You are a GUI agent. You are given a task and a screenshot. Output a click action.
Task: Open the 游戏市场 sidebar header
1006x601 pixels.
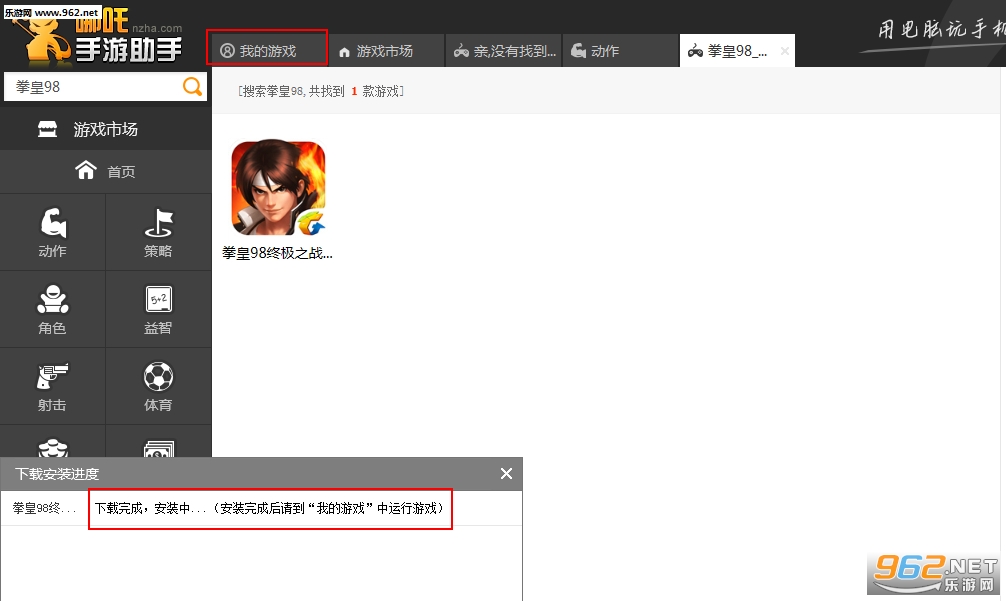[105, 130]
